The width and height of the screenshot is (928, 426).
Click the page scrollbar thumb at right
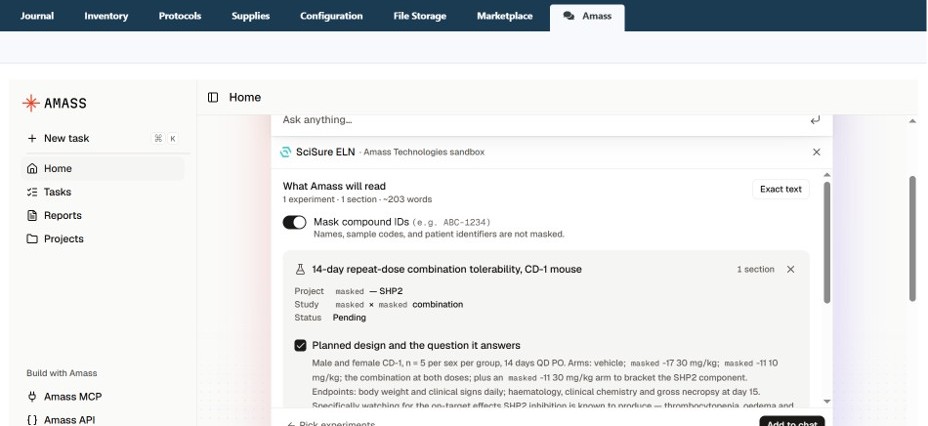pyautogui.click(x=912, y=238)
